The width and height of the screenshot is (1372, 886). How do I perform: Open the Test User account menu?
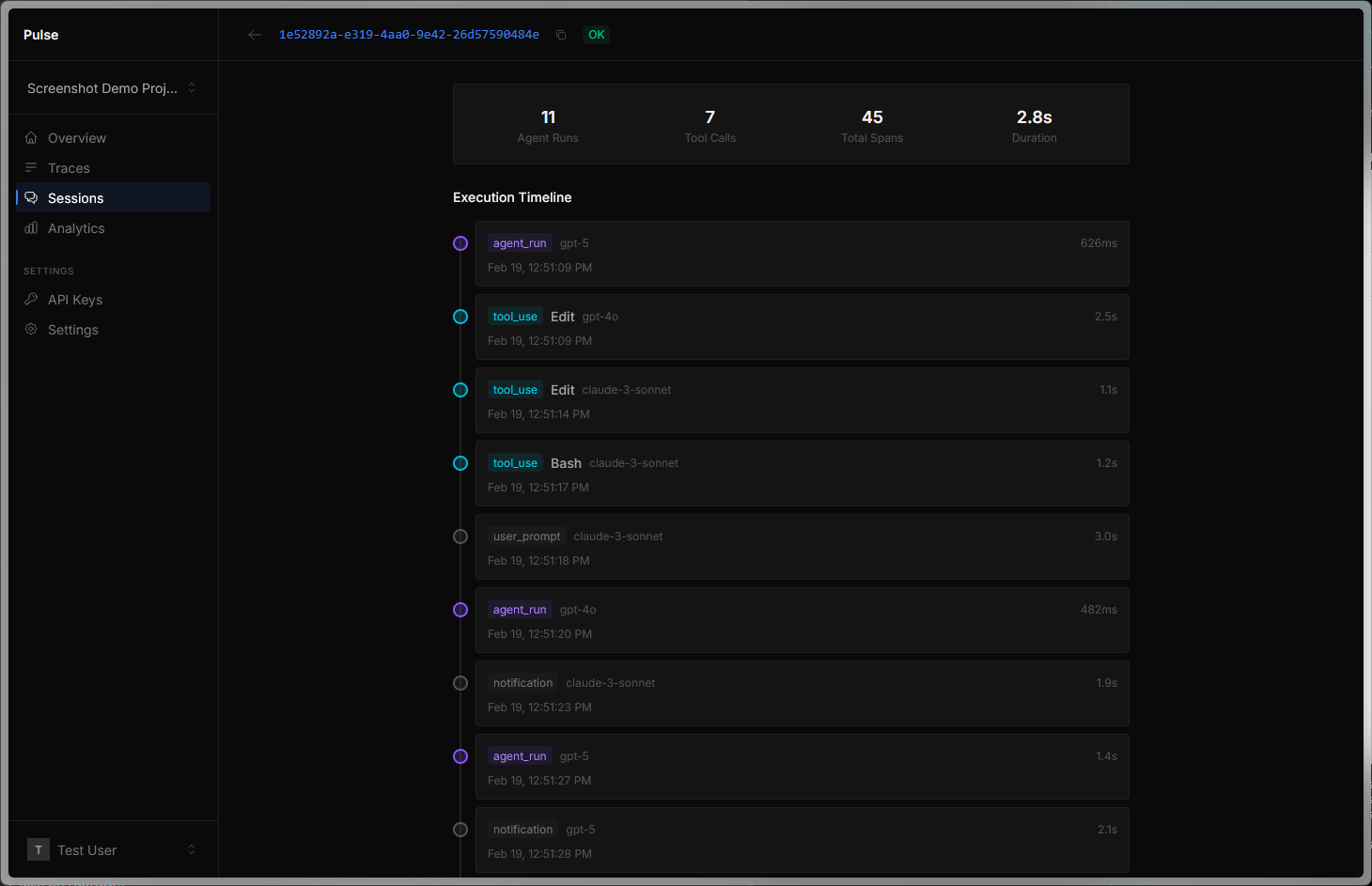click(111, 849)
